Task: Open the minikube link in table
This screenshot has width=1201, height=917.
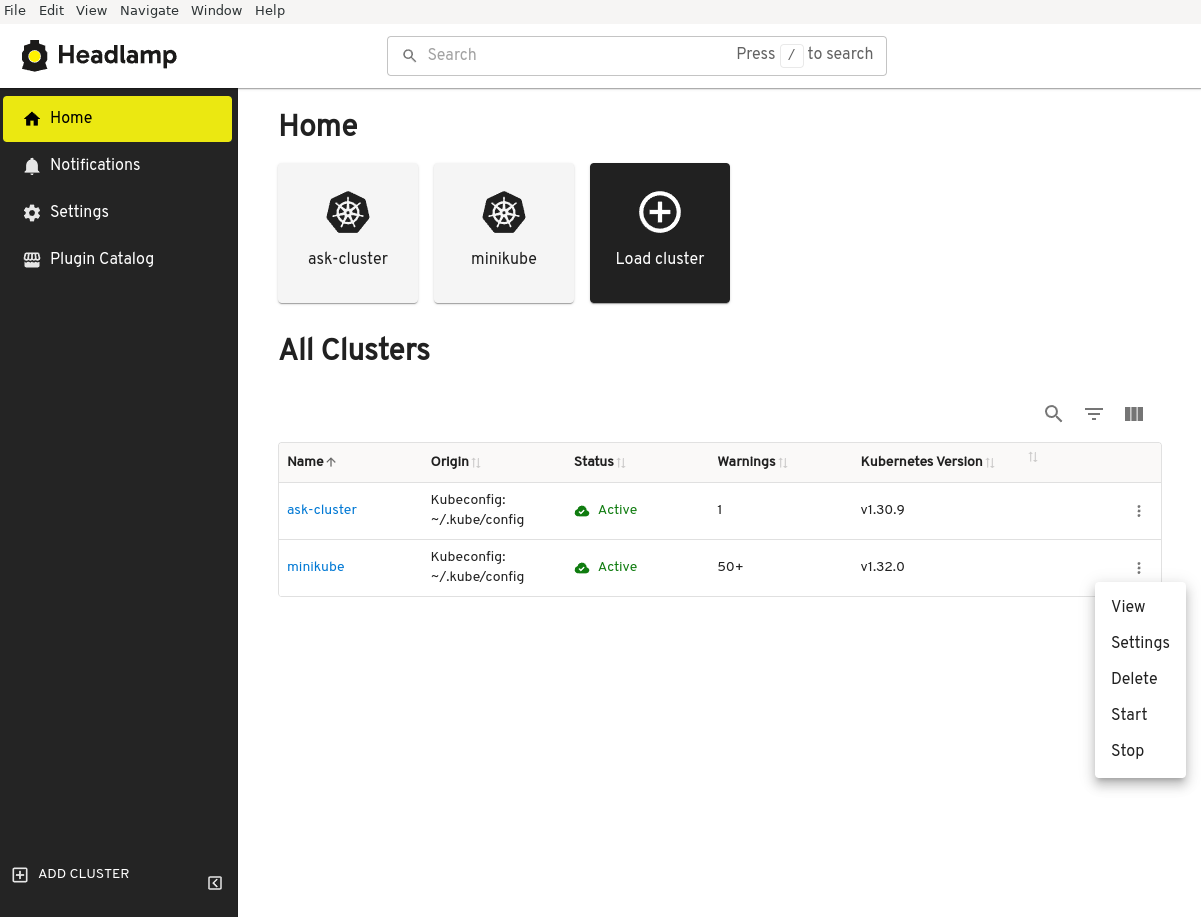Action: (x=316, y=567)
